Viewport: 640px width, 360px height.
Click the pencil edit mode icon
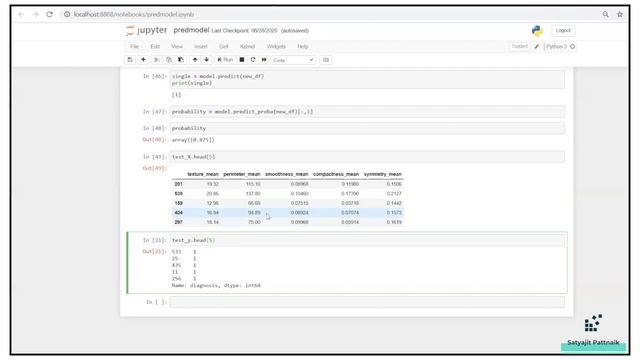[537, 47]
